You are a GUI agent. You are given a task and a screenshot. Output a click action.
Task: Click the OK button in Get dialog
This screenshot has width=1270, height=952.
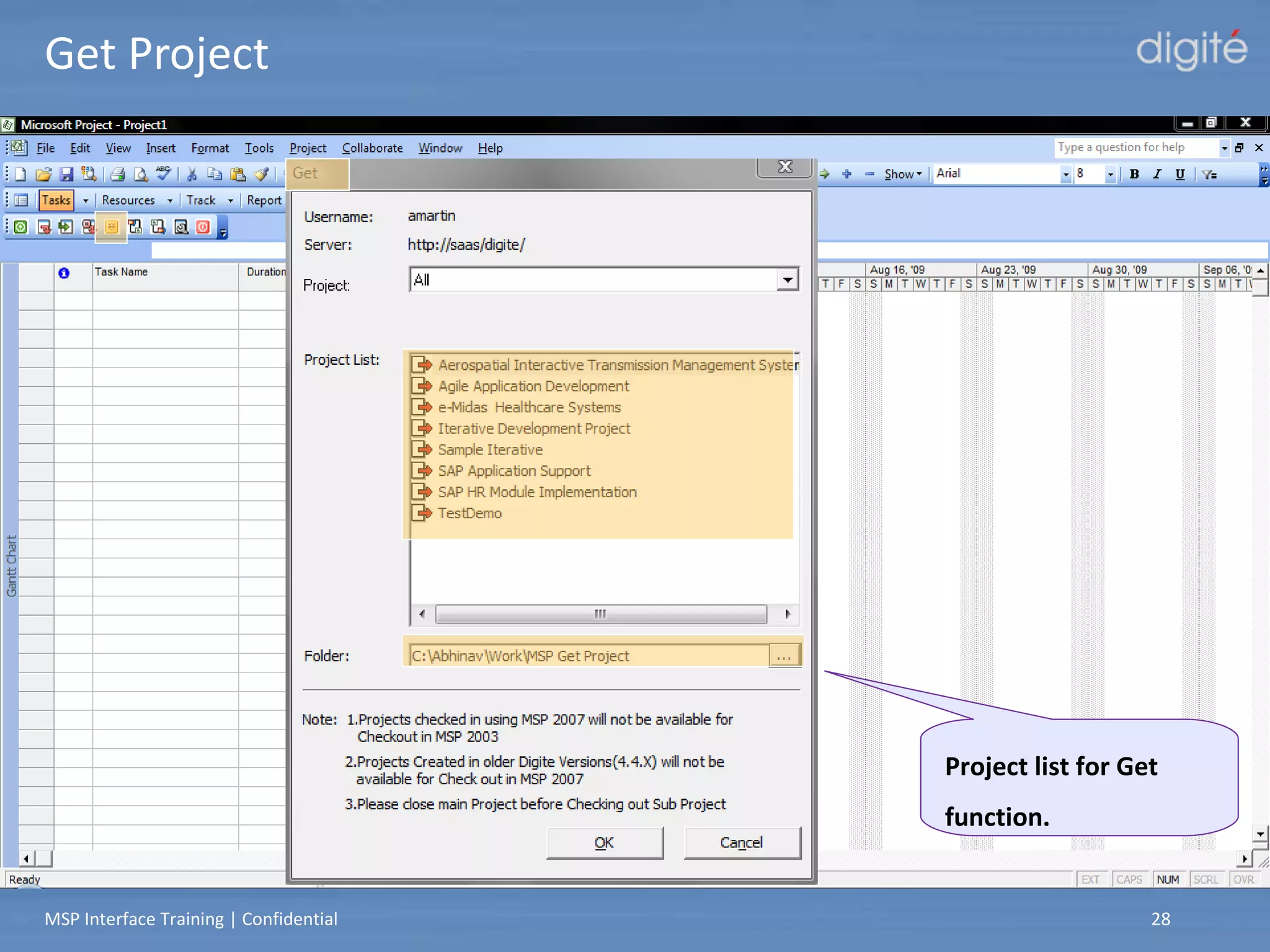pyautogui.click(x=605, y=842)
